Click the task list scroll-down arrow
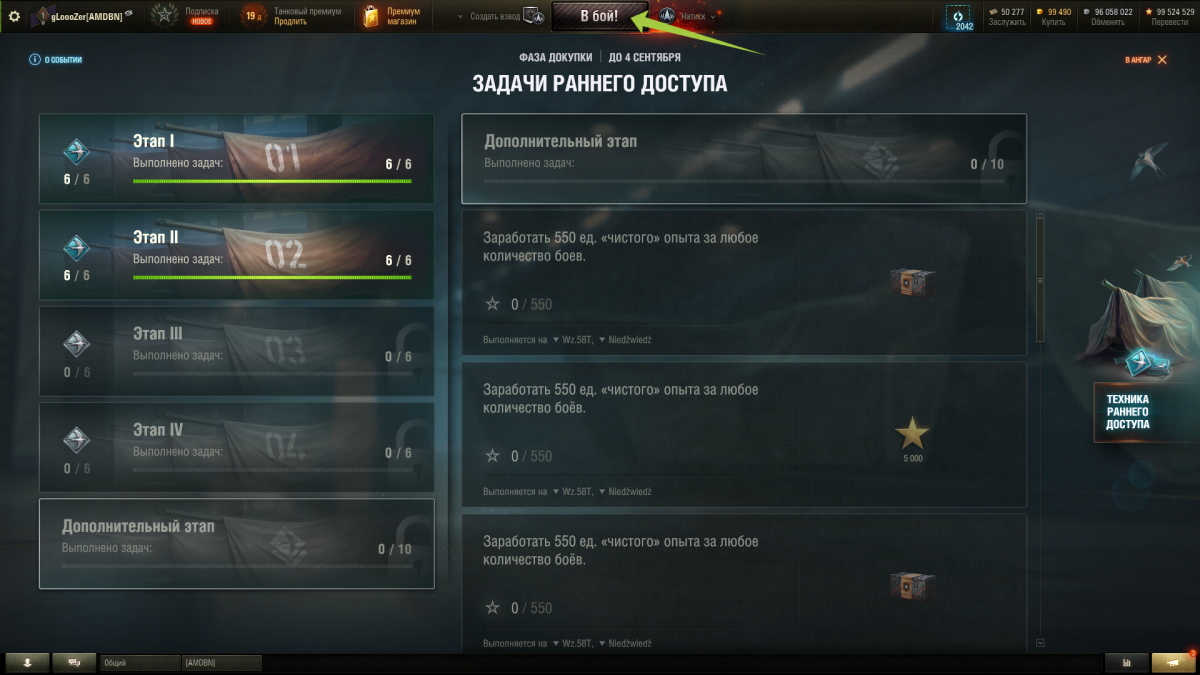 click(1041, 643)
